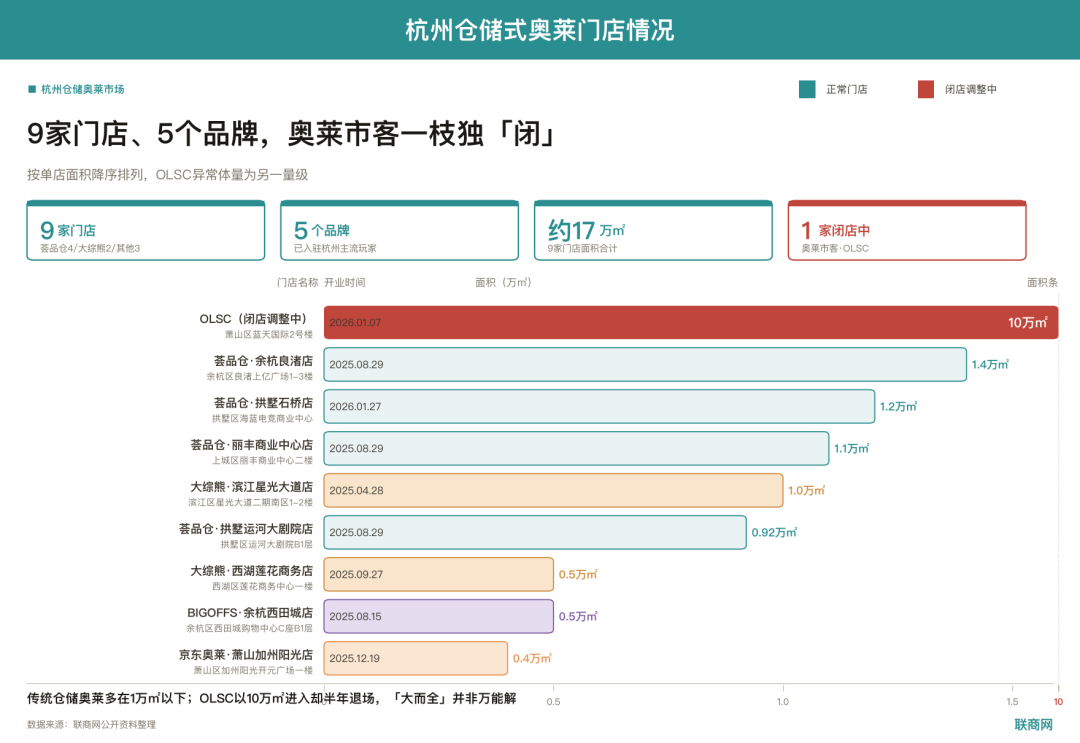The width and height of the screenshot is (1080, 743).
Task: Click the 1.4万㎡ area value
Action: coord(990,364)
